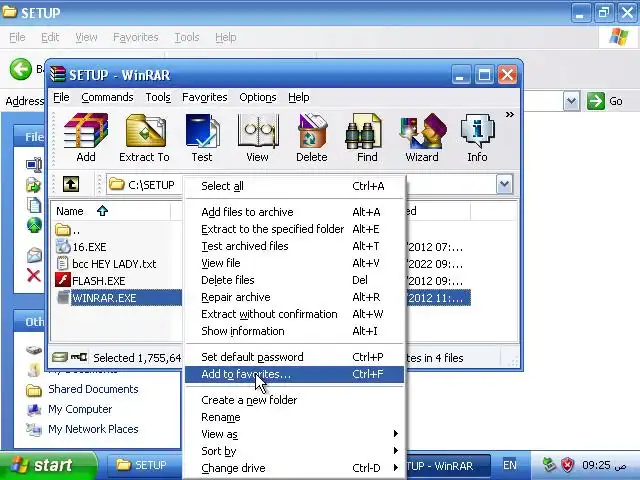640x480 pixels.
Task: Click the Add toolbar icon in WinRAR
Action: 86,138
